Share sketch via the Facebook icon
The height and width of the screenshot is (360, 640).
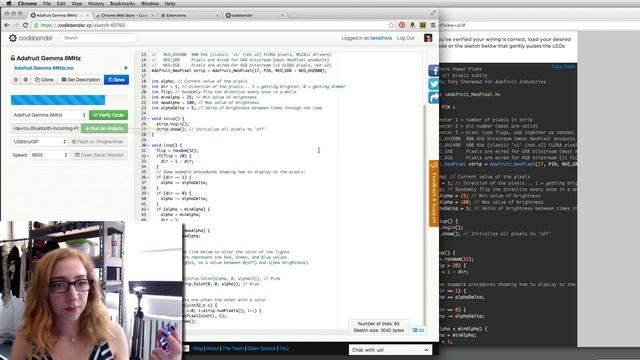point(433,71)
